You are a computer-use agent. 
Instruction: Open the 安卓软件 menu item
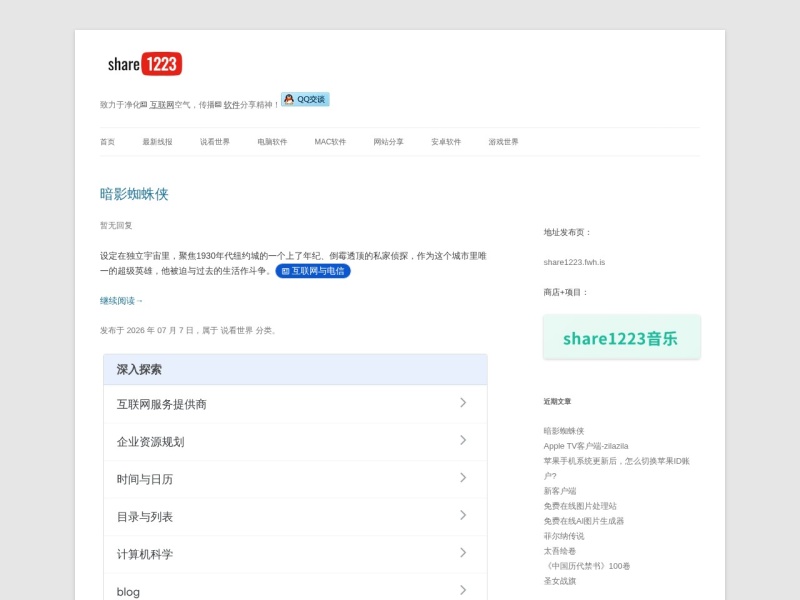(x=446, y=142)
